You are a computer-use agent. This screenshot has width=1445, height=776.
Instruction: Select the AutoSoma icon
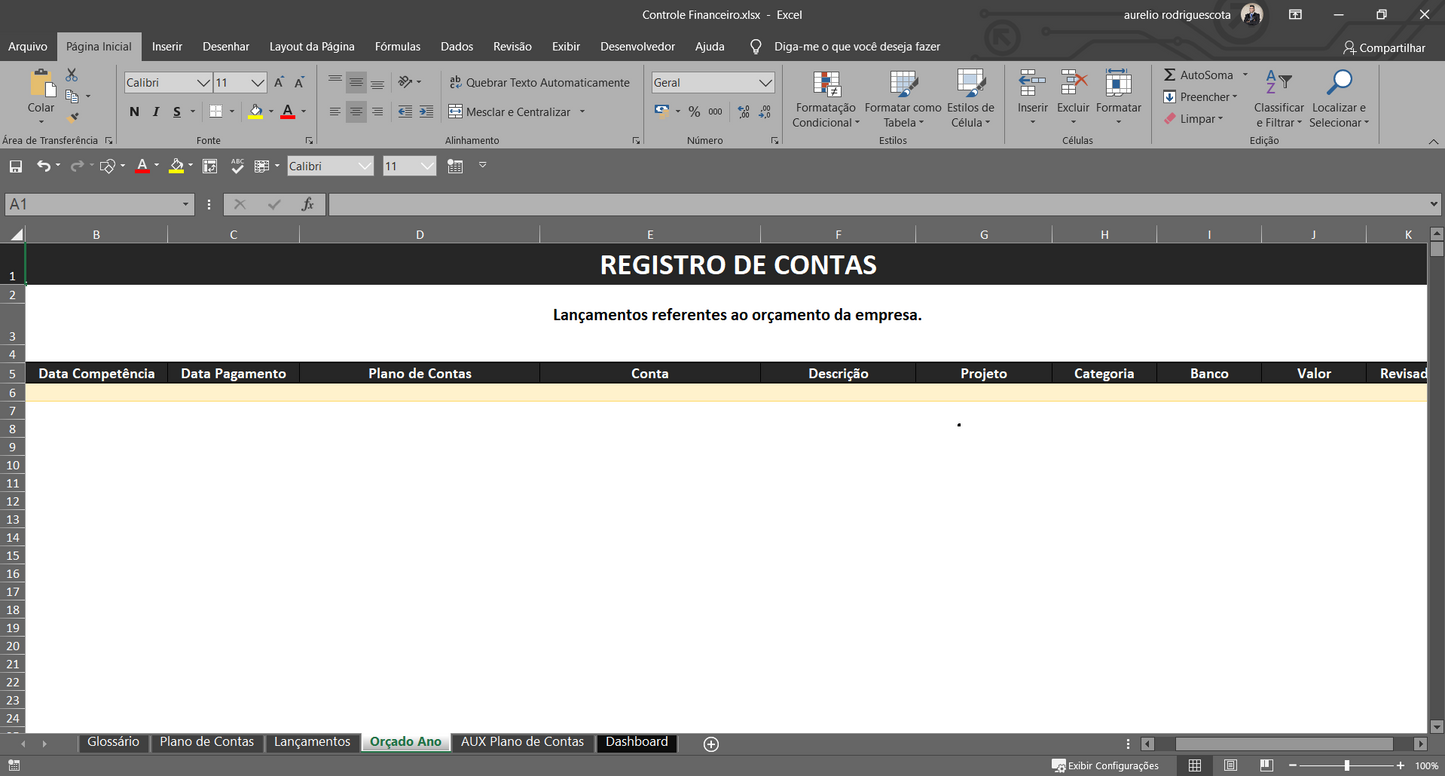tap(1172, 74)
